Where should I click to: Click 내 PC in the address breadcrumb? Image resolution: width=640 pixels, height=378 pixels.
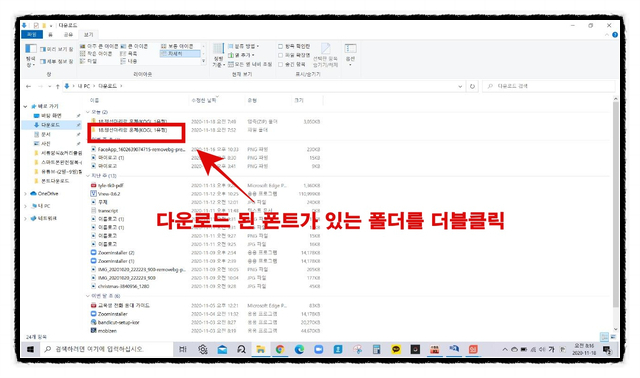pos(84,86)
